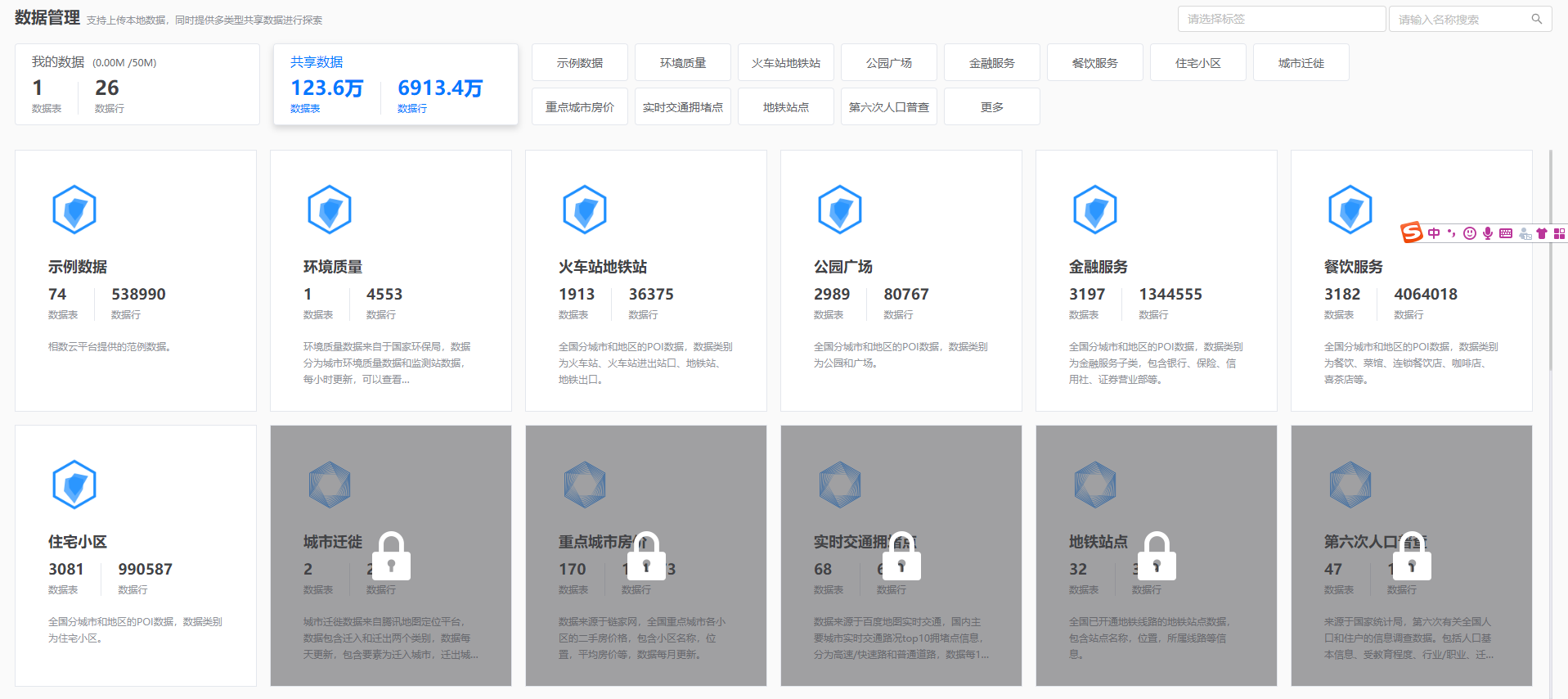Select the 我的数据 panel
This screenshot has width=1568, height=699.
click(x=137, y=84)
